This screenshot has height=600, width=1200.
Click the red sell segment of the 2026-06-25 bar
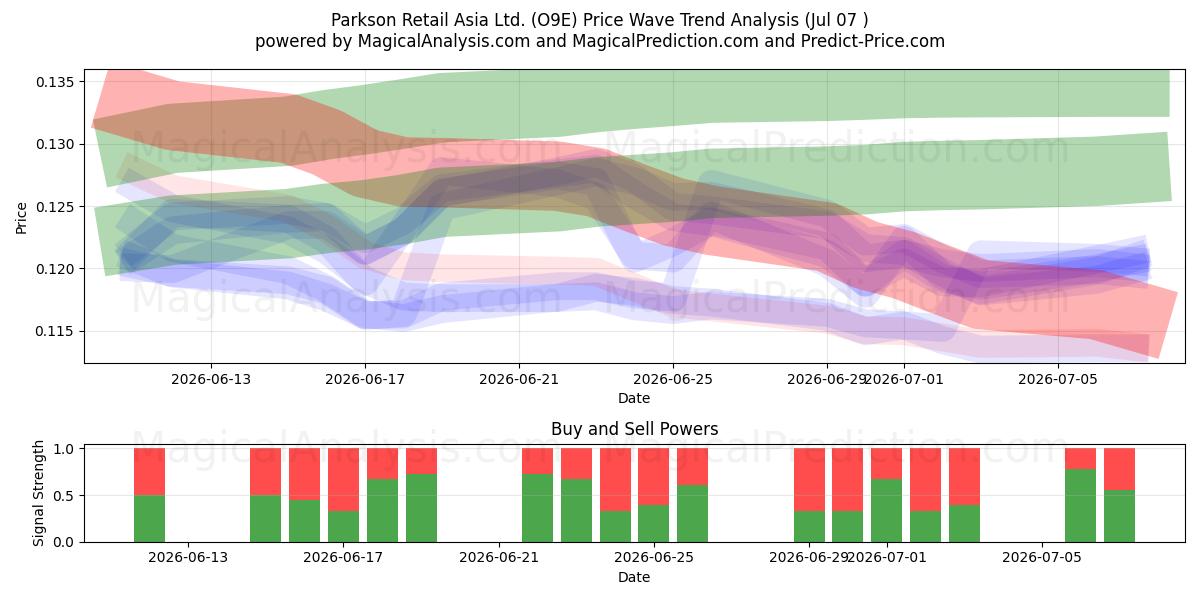pyautogui.click(x=654, y=477)
